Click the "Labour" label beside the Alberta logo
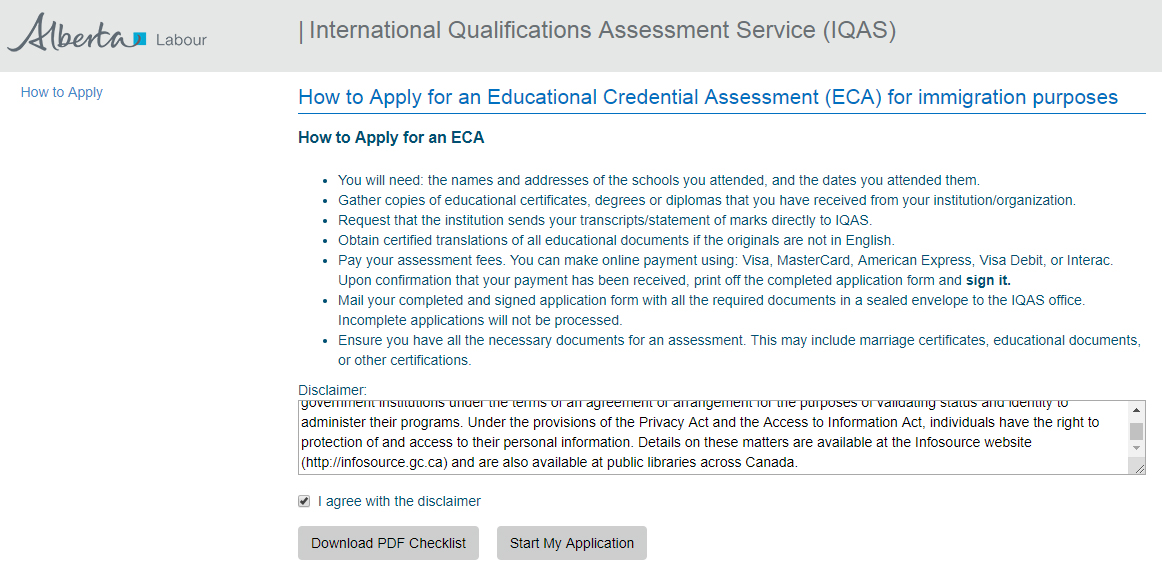The height and width of the screenshot is (579, 1162). (x=180, y=38)
